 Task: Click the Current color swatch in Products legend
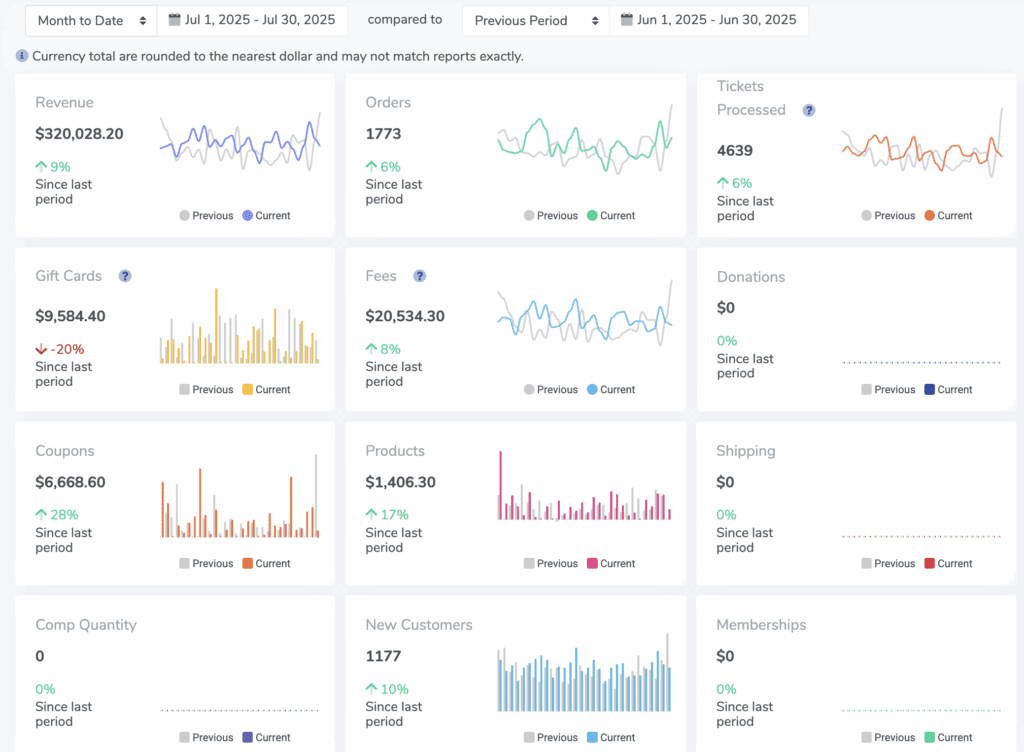592,564
